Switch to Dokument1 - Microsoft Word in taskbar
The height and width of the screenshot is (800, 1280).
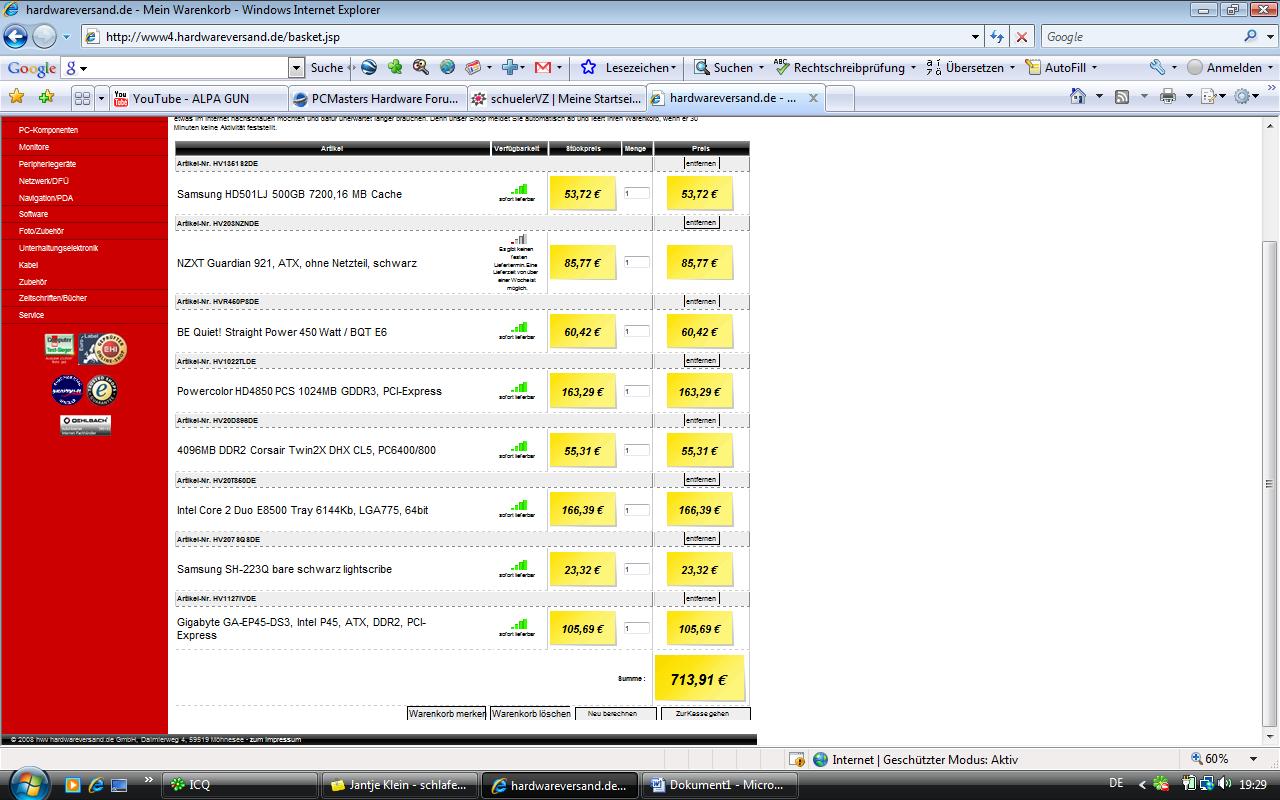719,785
